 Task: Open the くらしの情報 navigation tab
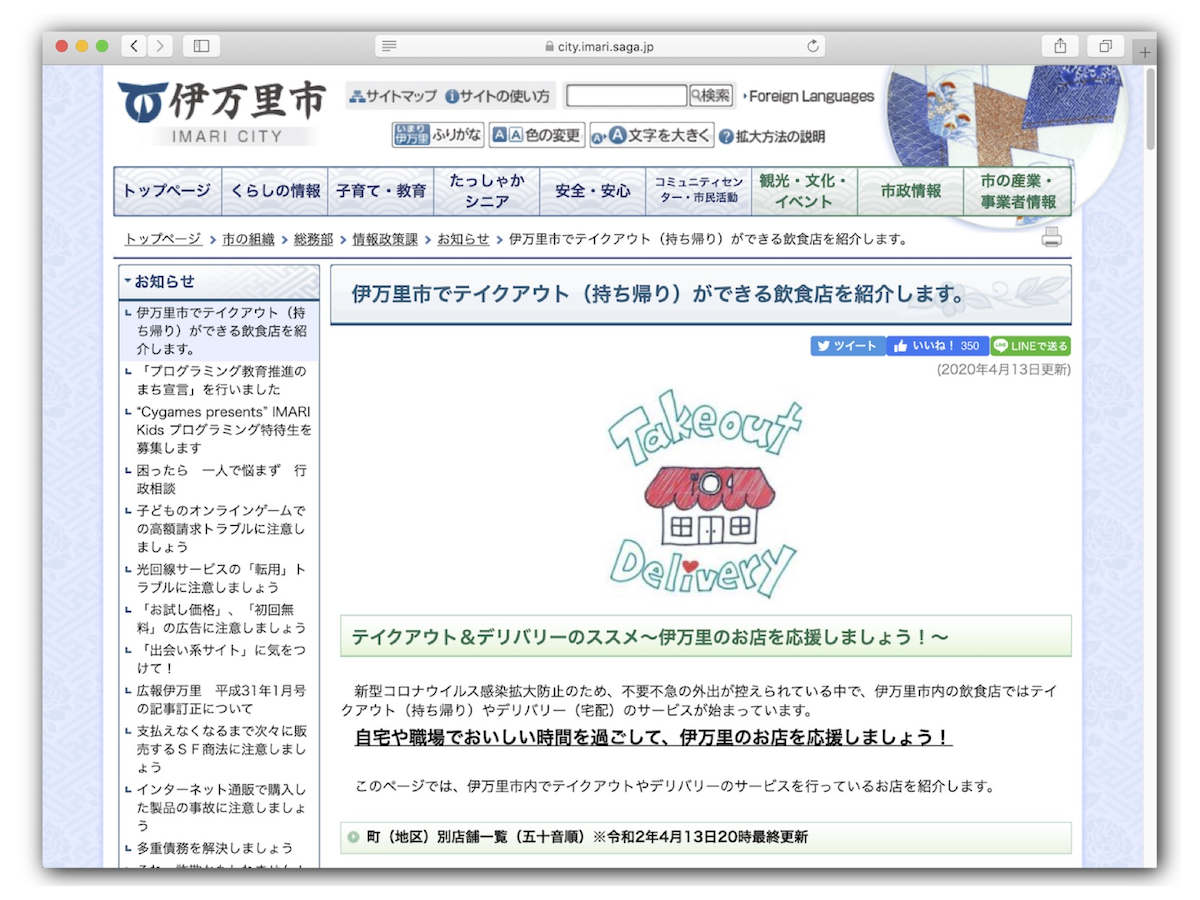click(x=275, y=191)
